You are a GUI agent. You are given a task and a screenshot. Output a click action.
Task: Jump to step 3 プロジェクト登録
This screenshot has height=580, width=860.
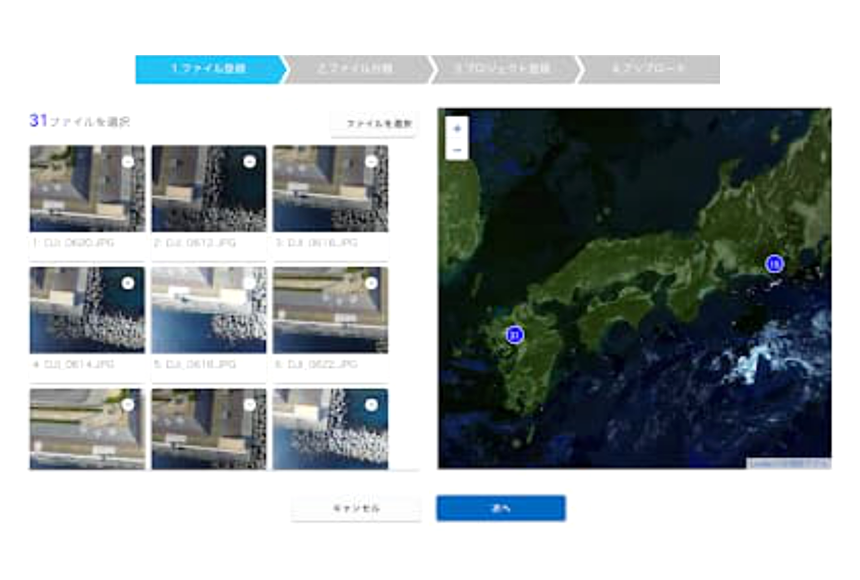pos(502,69)
